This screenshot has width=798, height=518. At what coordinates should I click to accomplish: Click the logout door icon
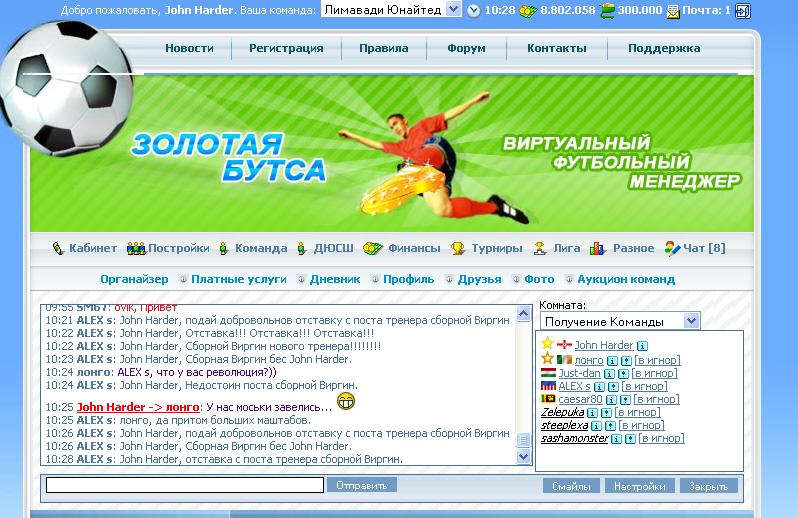[742, 11]
